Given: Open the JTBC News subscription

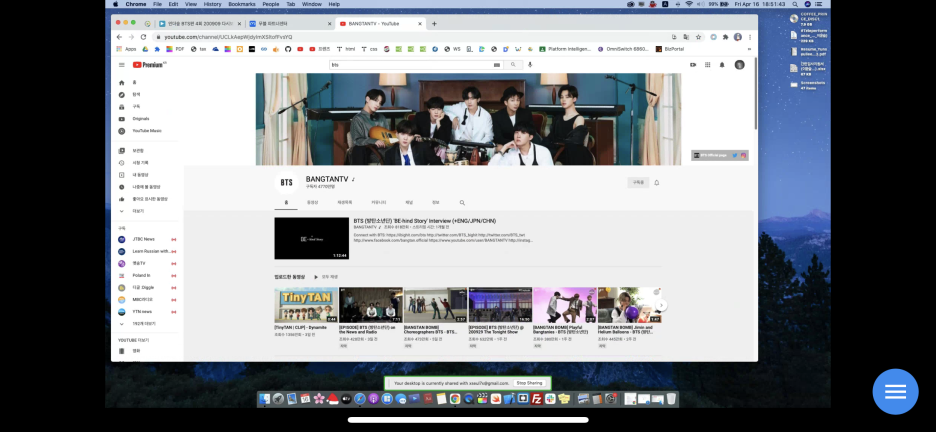Looking at the screenshot, I should tap(143, 239).
